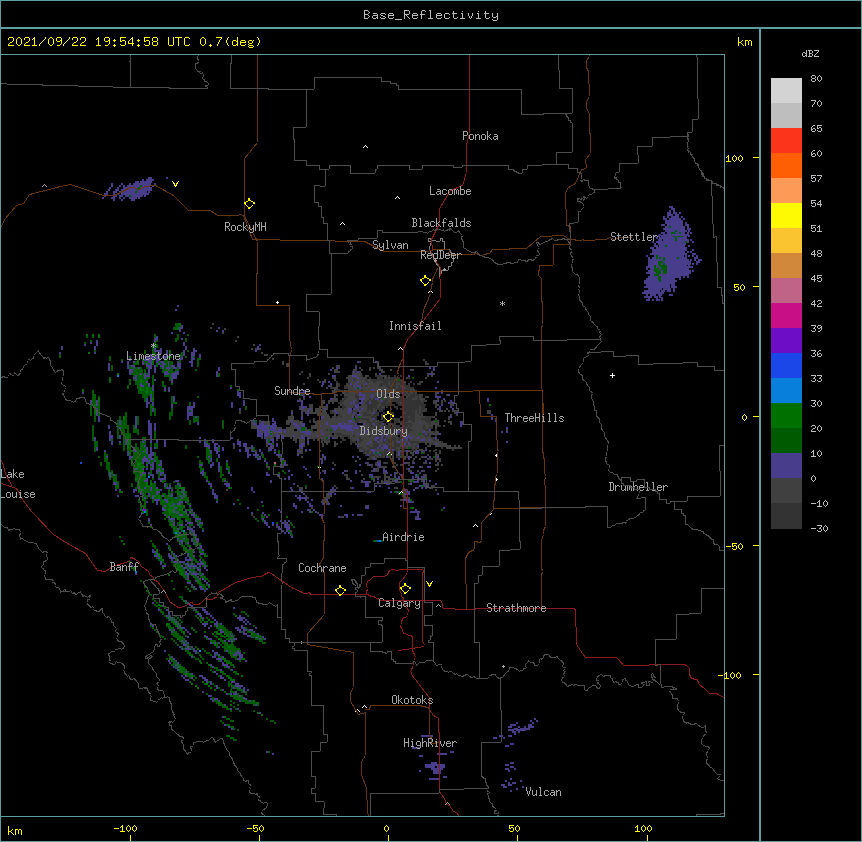
Task: Click the yellow diamond marker below Cochrane
Action: 340,590
